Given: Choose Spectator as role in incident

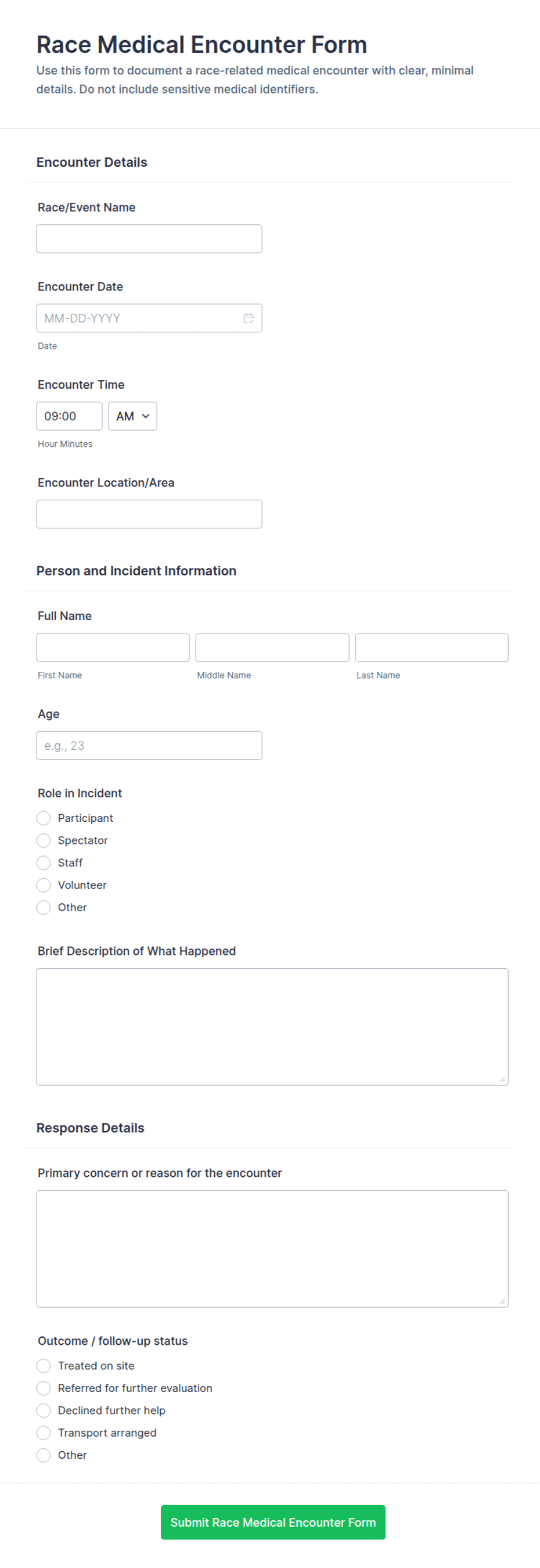Looking at the screenshot, I should coord(43,840).
